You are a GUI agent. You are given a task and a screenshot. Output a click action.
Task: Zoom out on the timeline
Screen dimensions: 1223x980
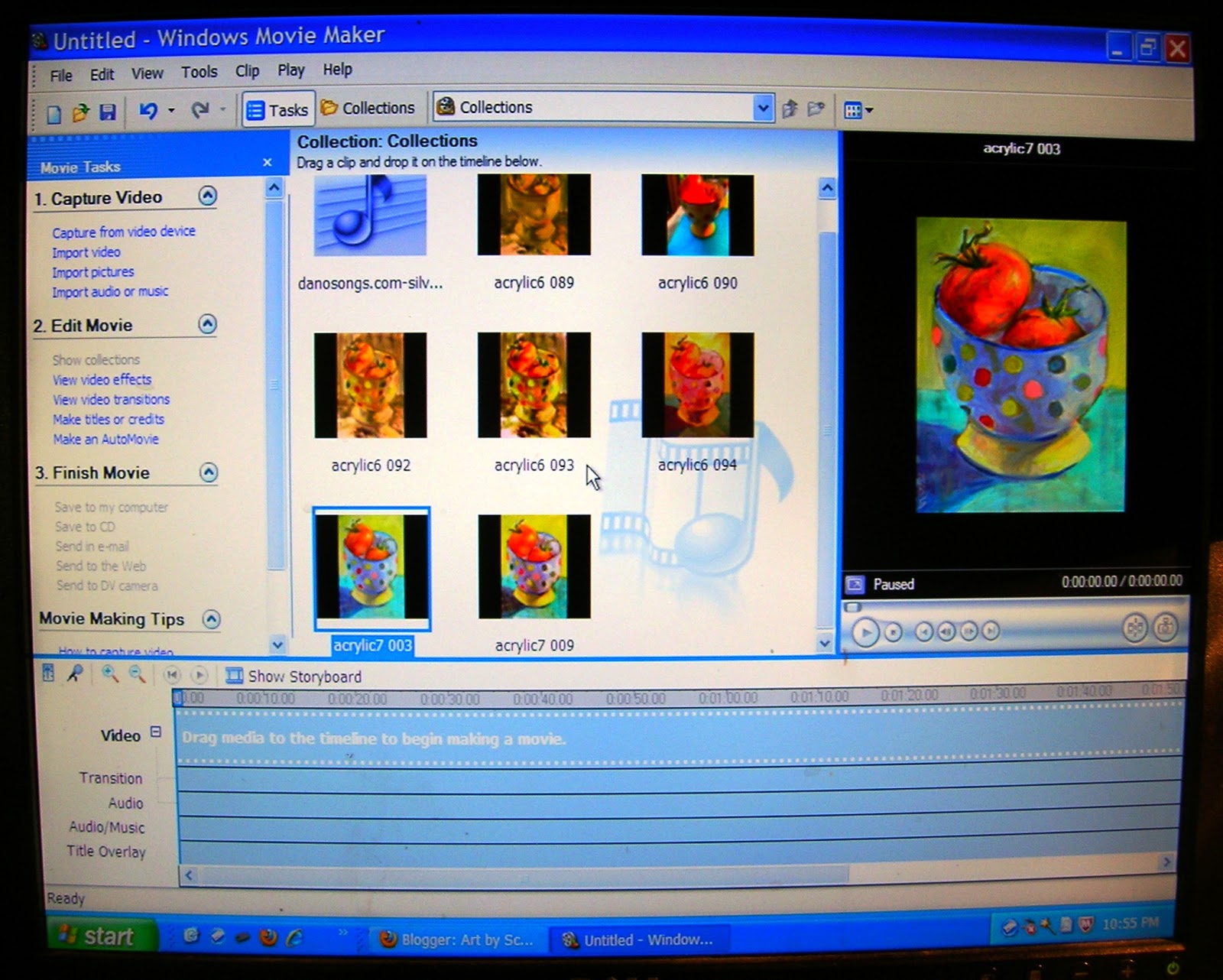click(138, 673)
